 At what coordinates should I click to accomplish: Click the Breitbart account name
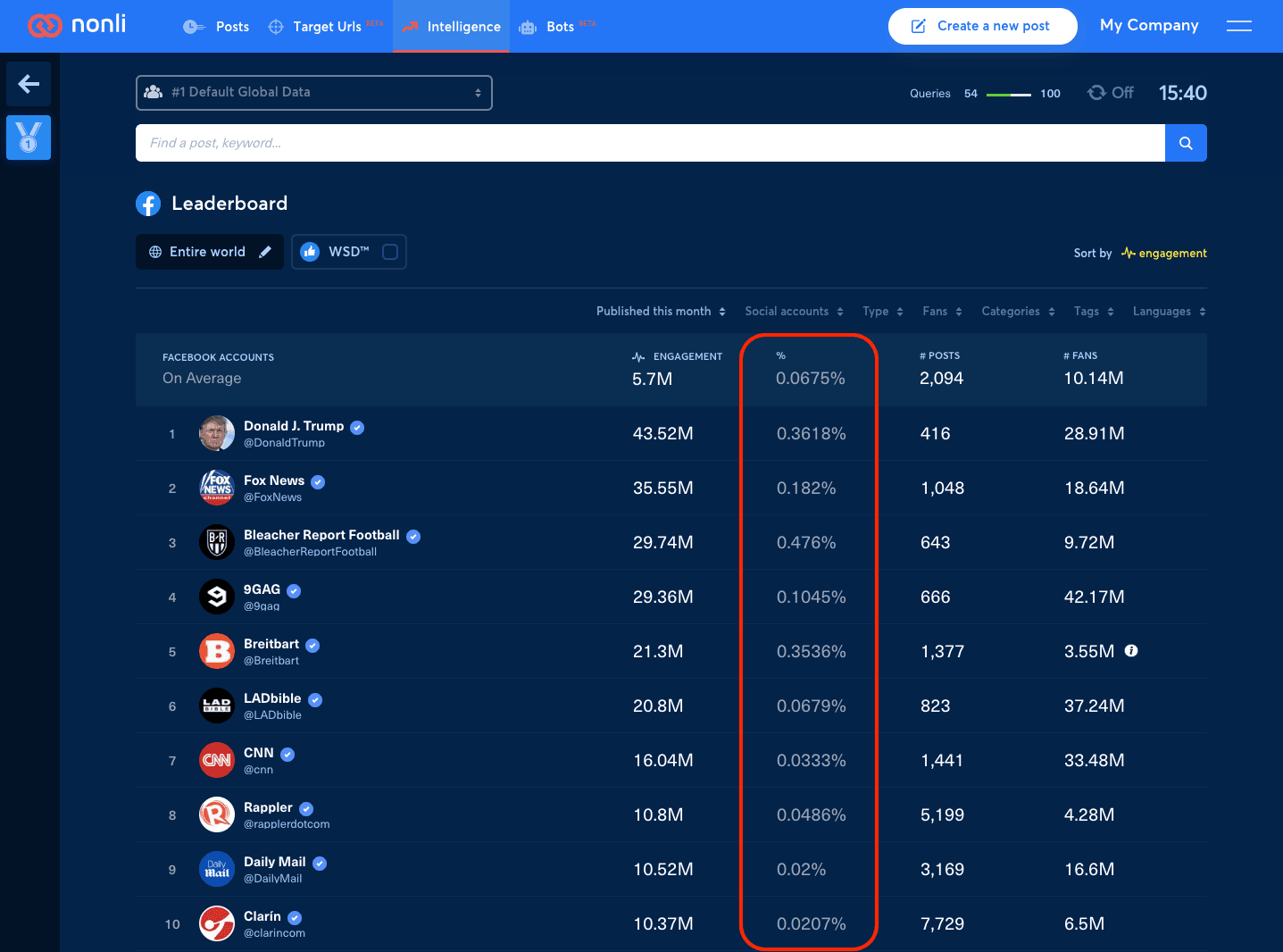[271, 644]
